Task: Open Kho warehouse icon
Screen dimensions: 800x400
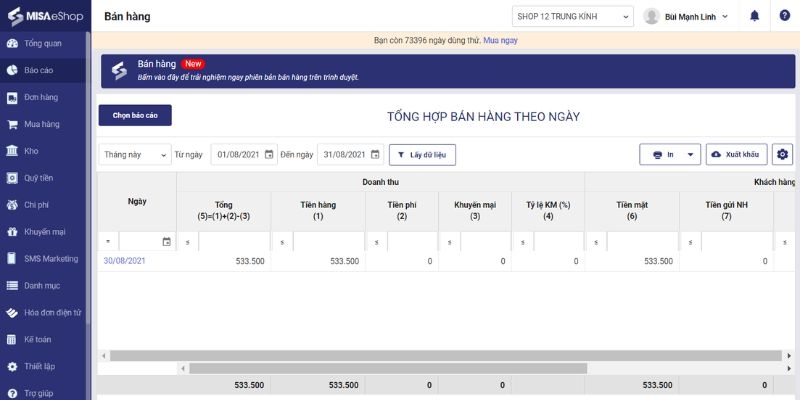Action: tap(12, 151)
